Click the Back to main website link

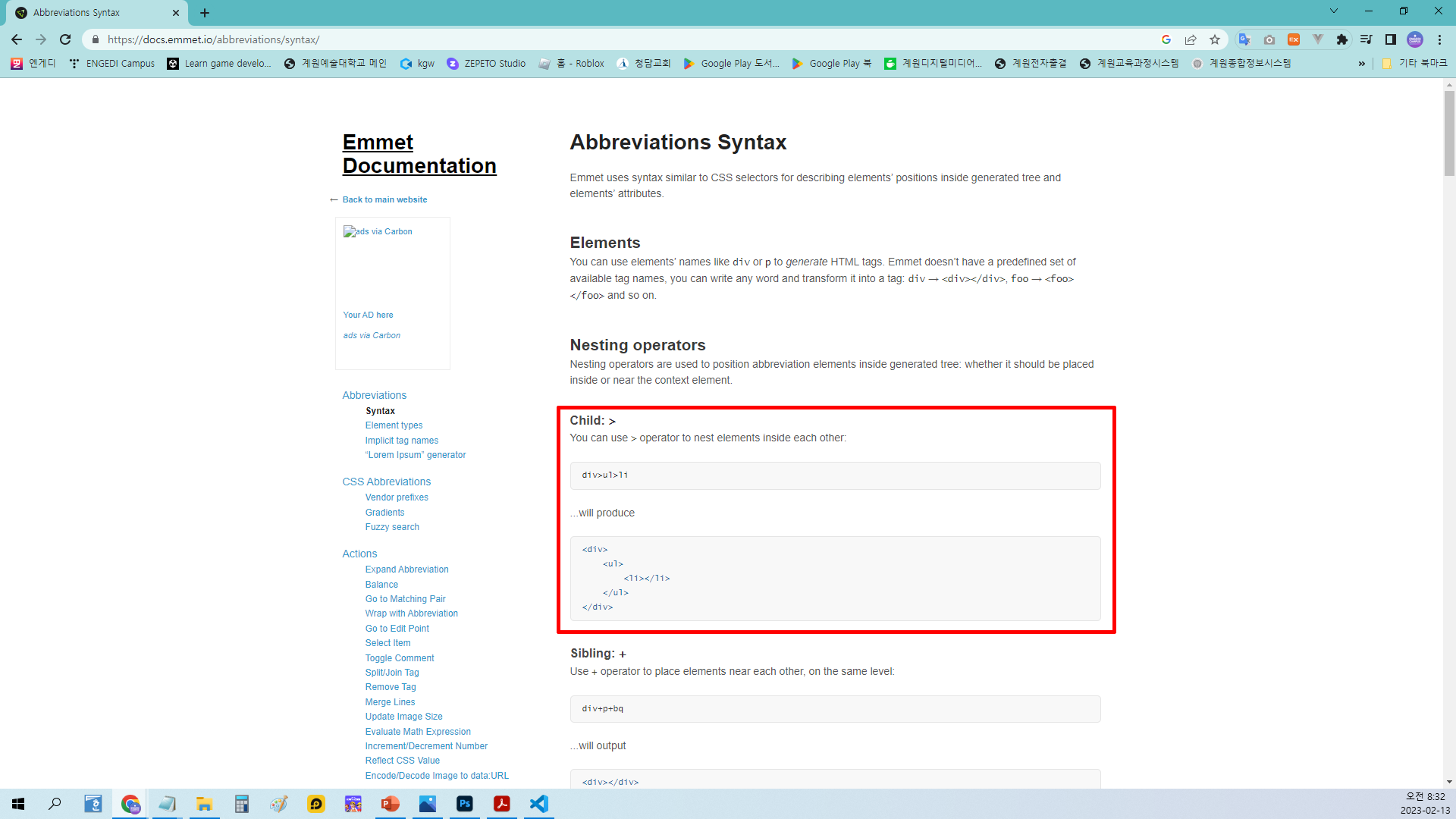tap(384, 199)
